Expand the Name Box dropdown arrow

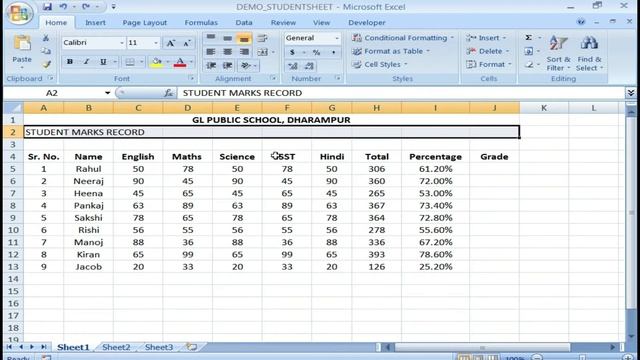click(107, 93)
